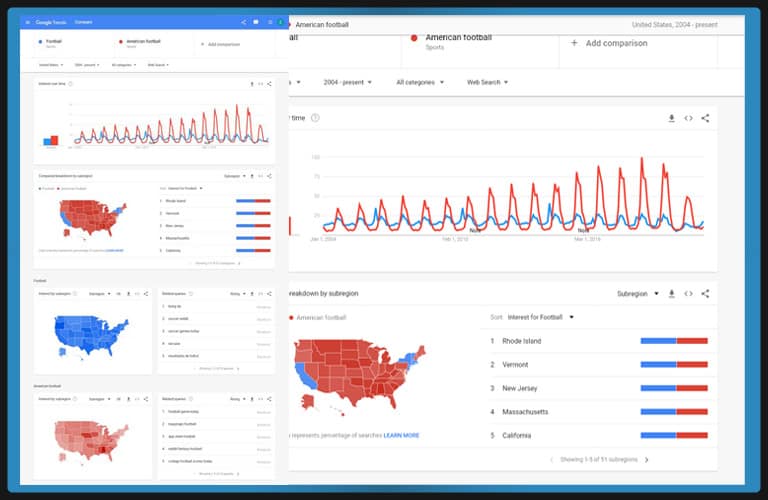Click Vermont comparison bar in enlarged list
This screenshot has width=768, height=500.
click(x=674, y=364)
